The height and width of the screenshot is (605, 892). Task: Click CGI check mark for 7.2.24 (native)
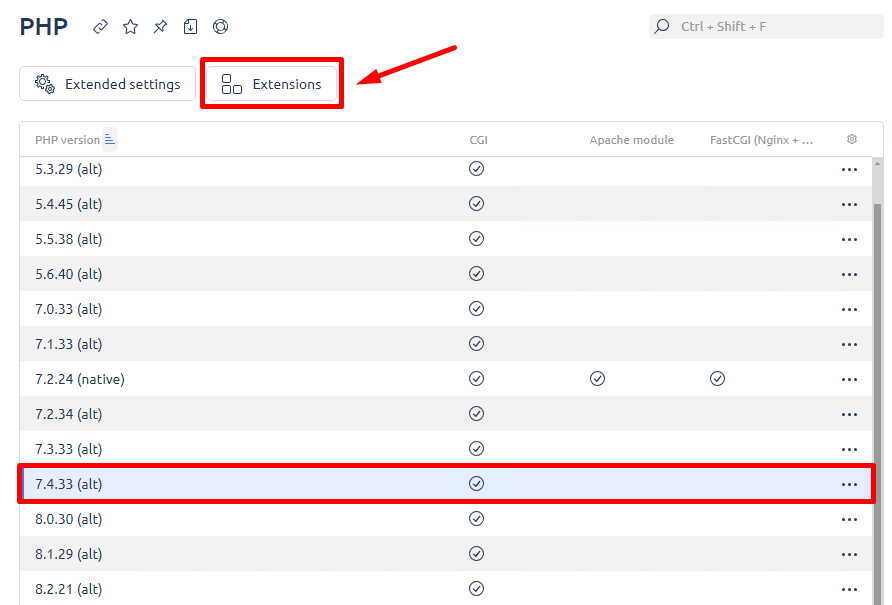[476, 378]
